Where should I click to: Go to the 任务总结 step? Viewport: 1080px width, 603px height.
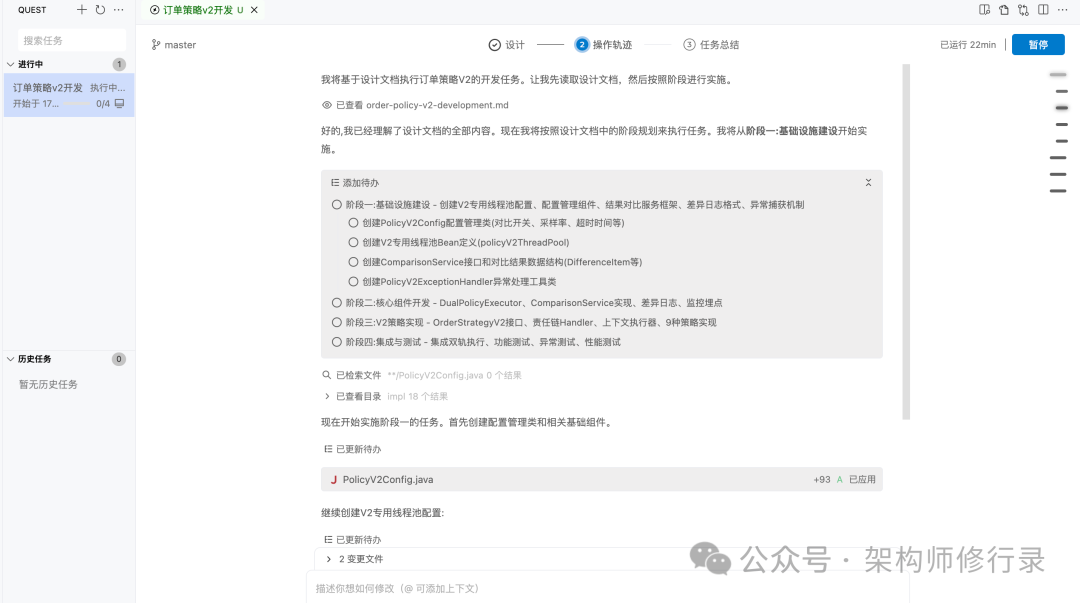coord(711,45)
